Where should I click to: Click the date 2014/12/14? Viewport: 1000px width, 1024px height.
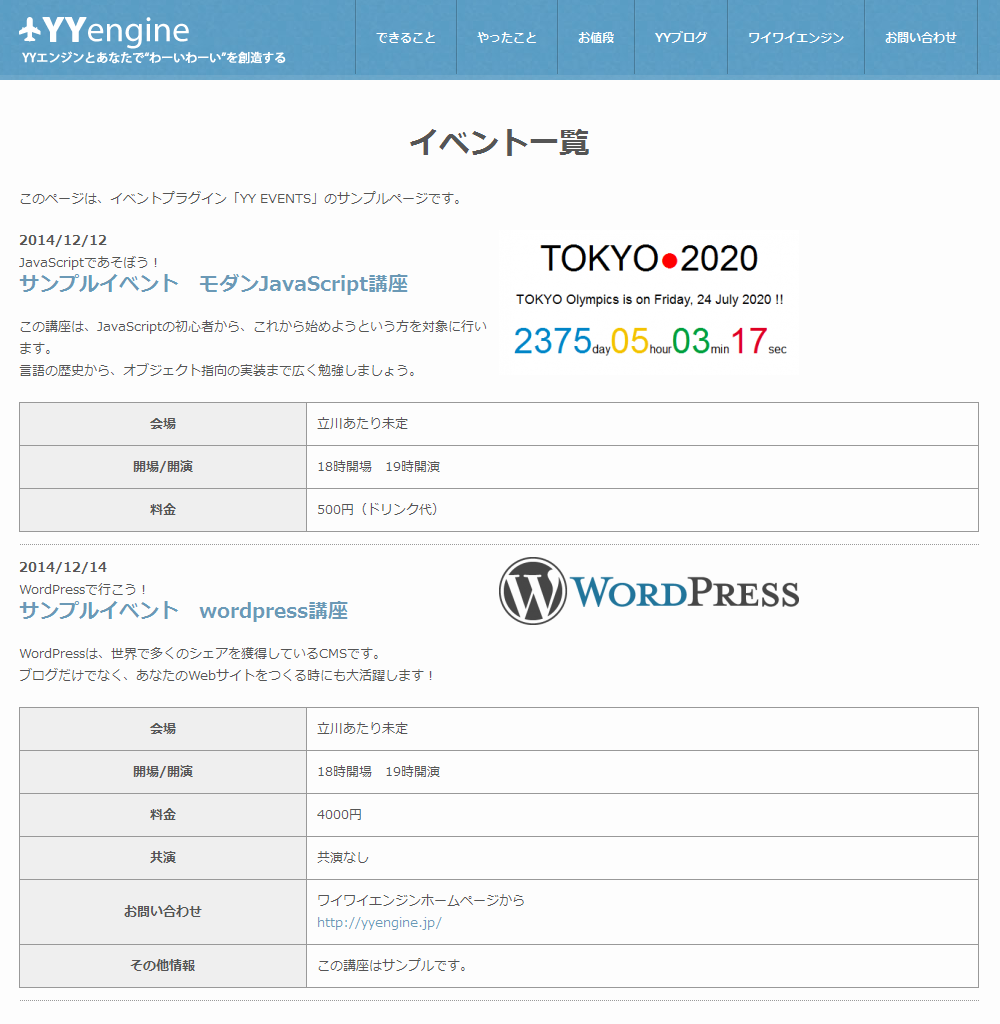[x=63, y=568]
